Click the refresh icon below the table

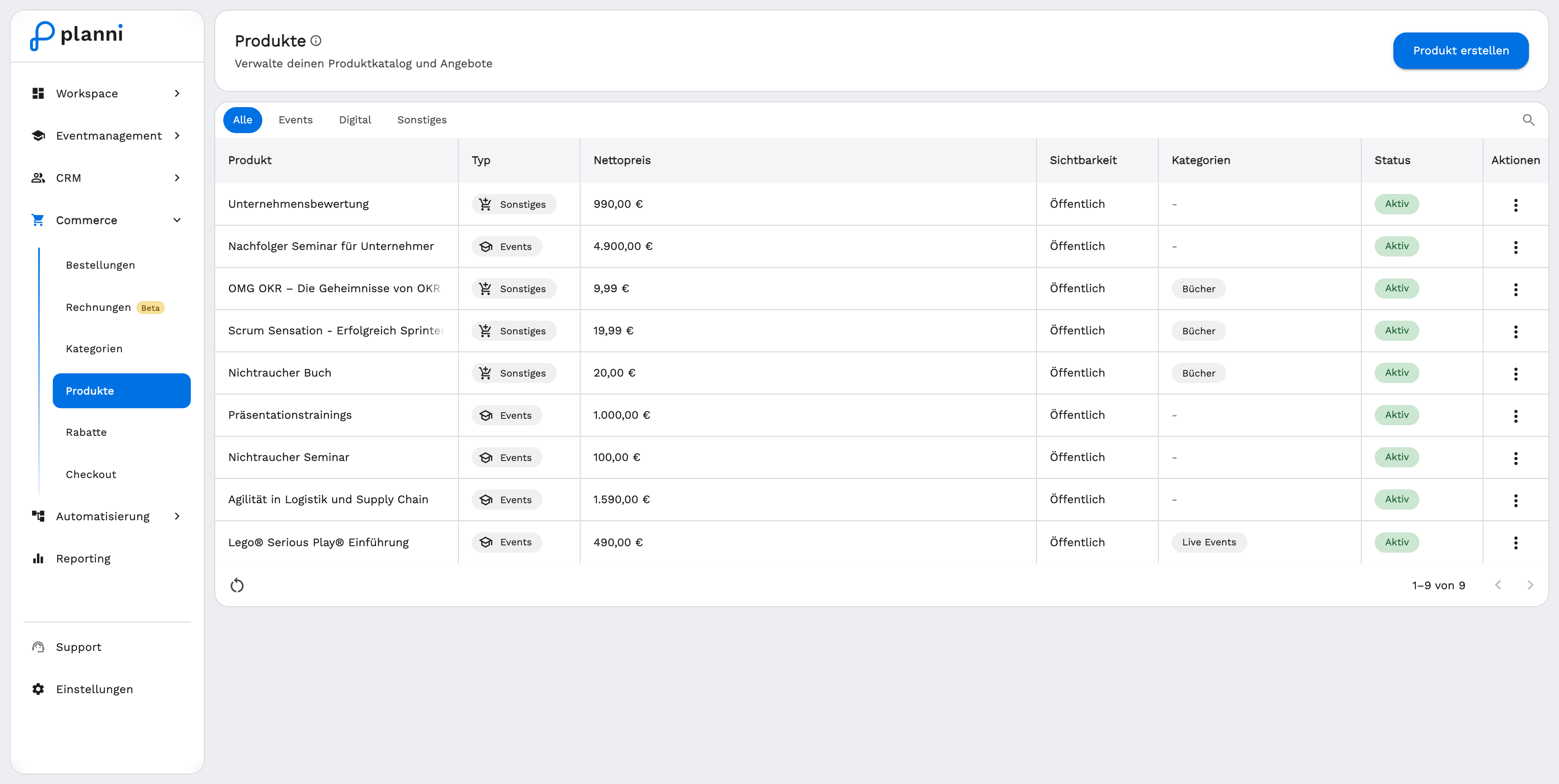point(237,585)
